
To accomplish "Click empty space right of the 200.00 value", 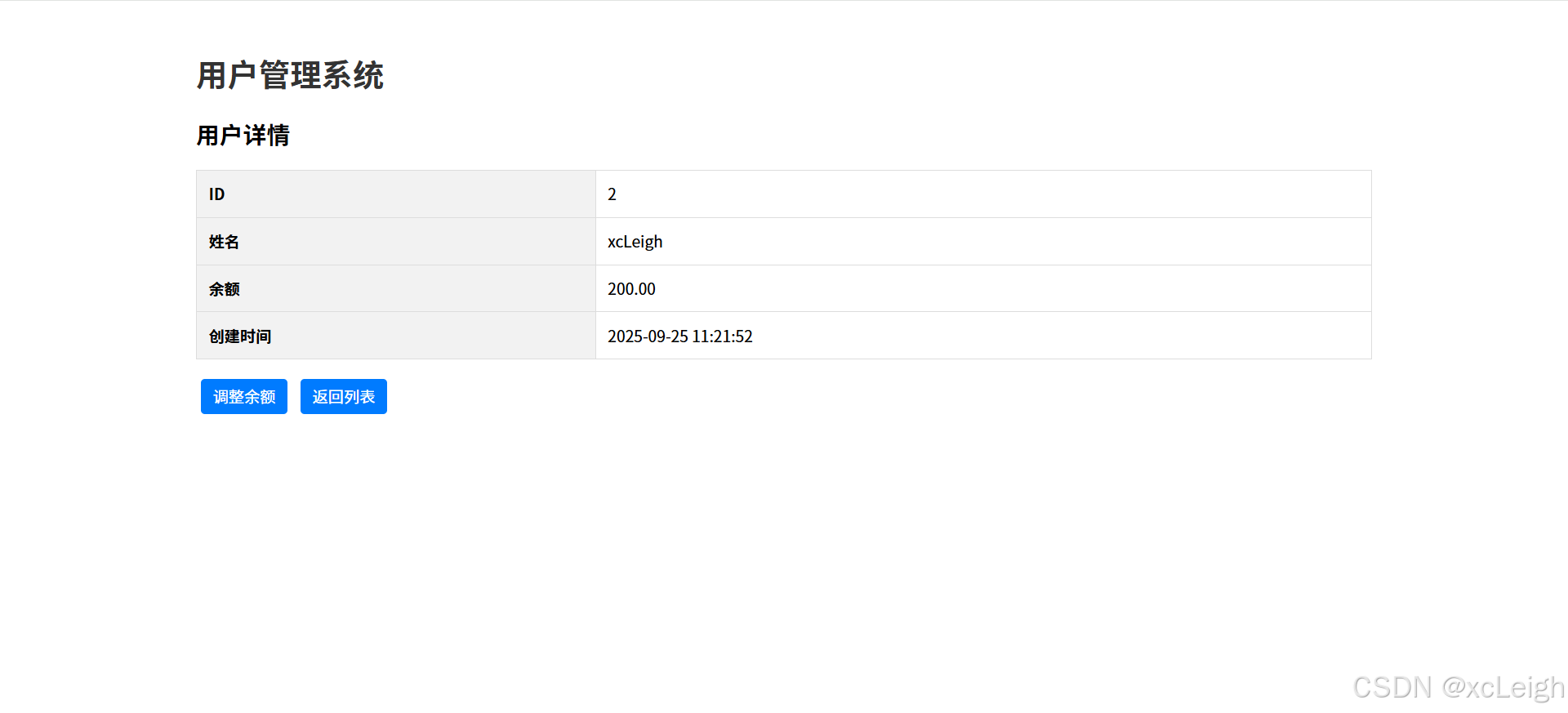I will 980,289.
